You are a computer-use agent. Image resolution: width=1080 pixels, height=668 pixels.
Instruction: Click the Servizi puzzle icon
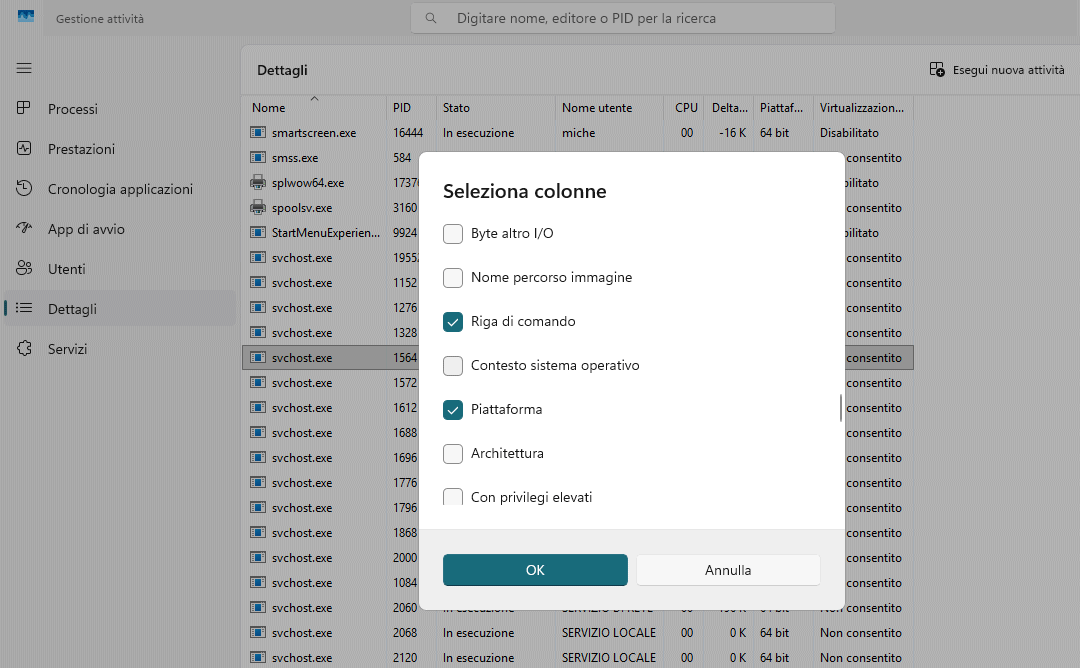[24, 348]
